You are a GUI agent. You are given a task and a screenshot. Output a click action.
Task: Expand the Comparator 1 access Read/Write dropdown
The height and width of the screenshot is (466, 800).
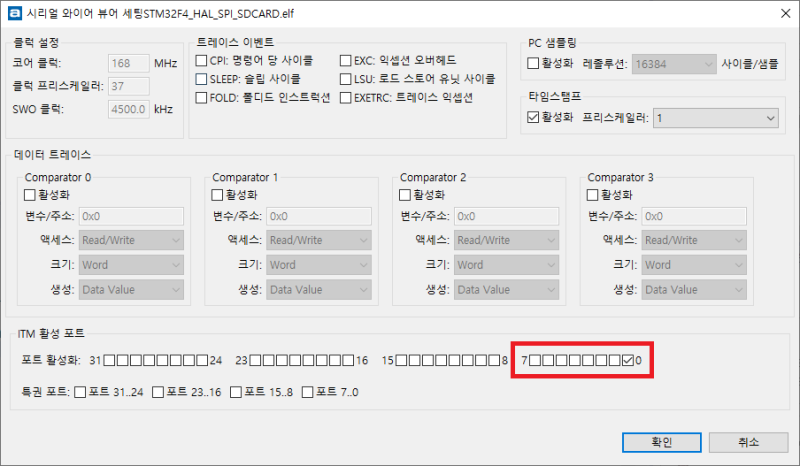[319, 240]
